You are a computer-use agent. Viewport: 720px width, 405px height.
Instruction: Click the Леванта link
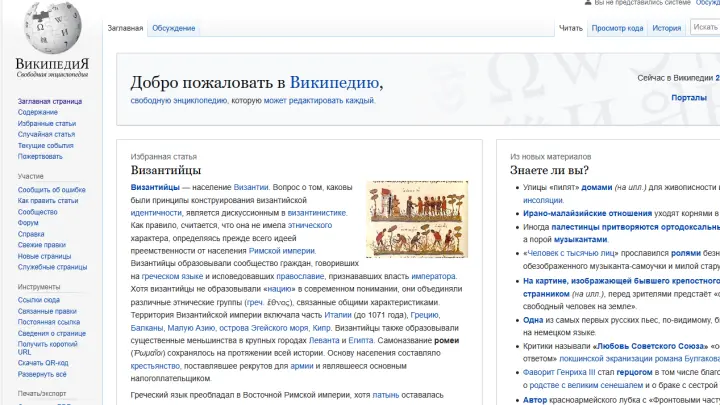tap(324, 341)
